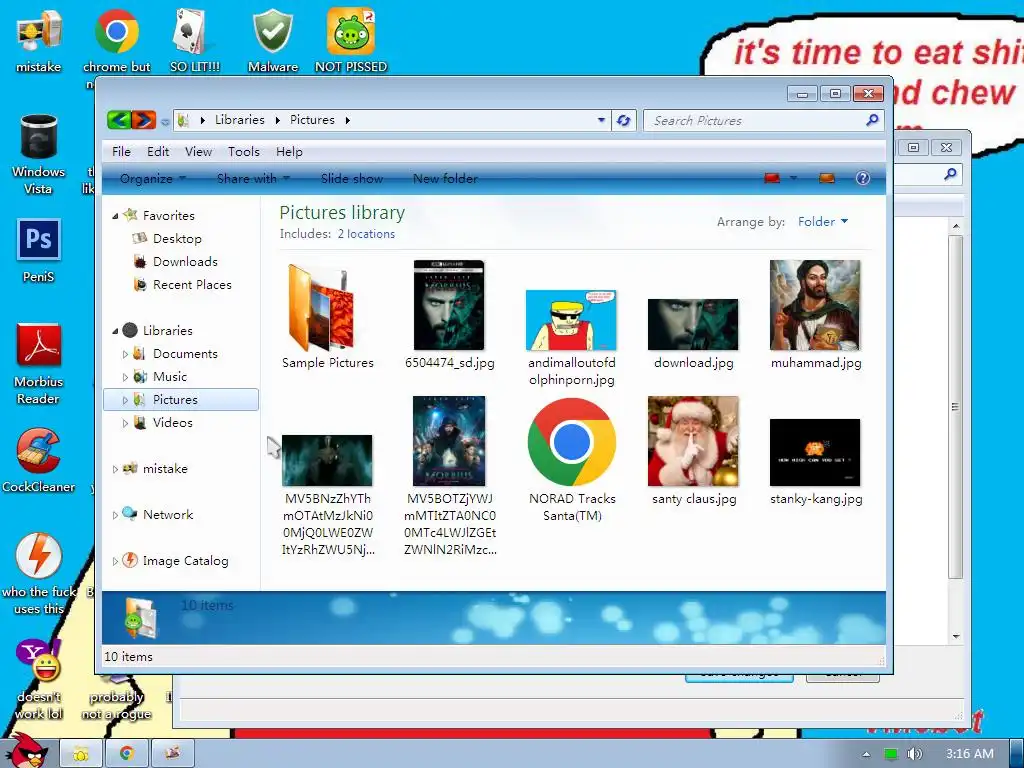Viewport: 1024px width, 768px height.
Task: Select Recent Places under Favorites
Action: (x=192, y=285)
